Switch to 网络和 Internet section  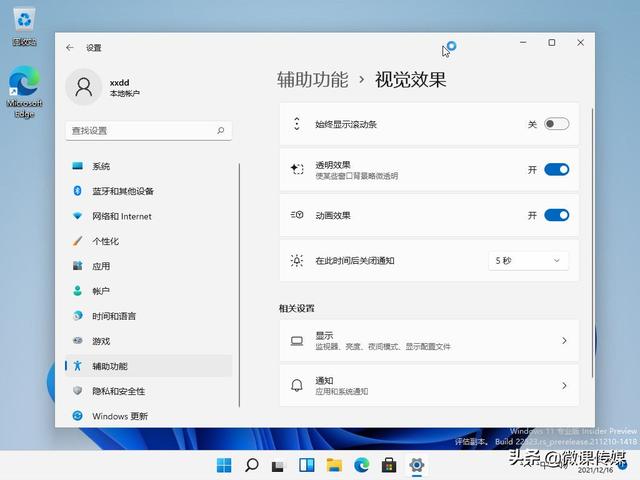(149, 216)
